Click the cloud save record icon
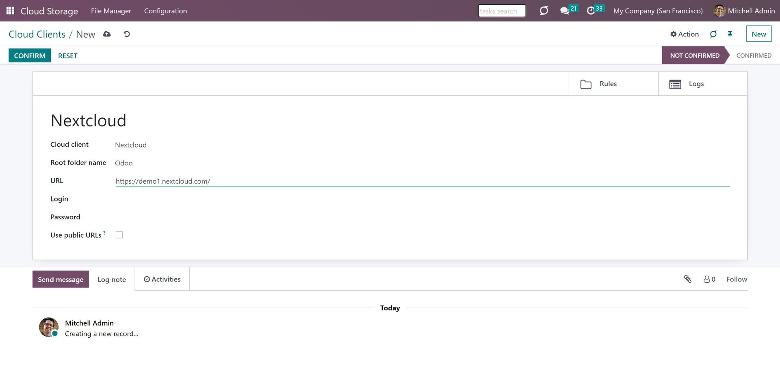This screenshot has height=377, width=780. click(107, 34)
